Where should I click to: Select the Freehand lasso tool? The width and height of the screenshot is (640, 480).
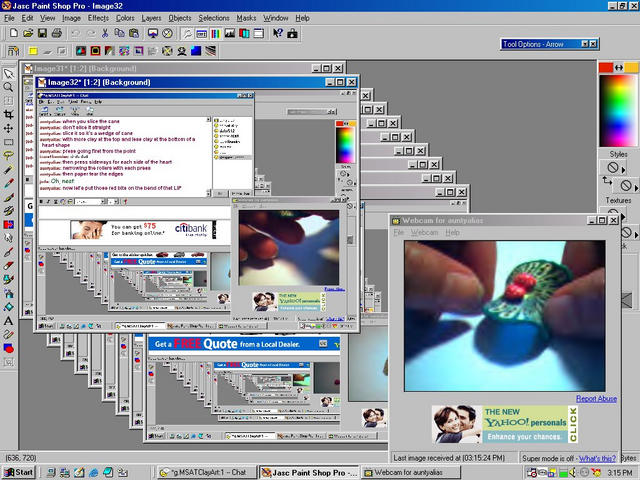pos(9,156)
